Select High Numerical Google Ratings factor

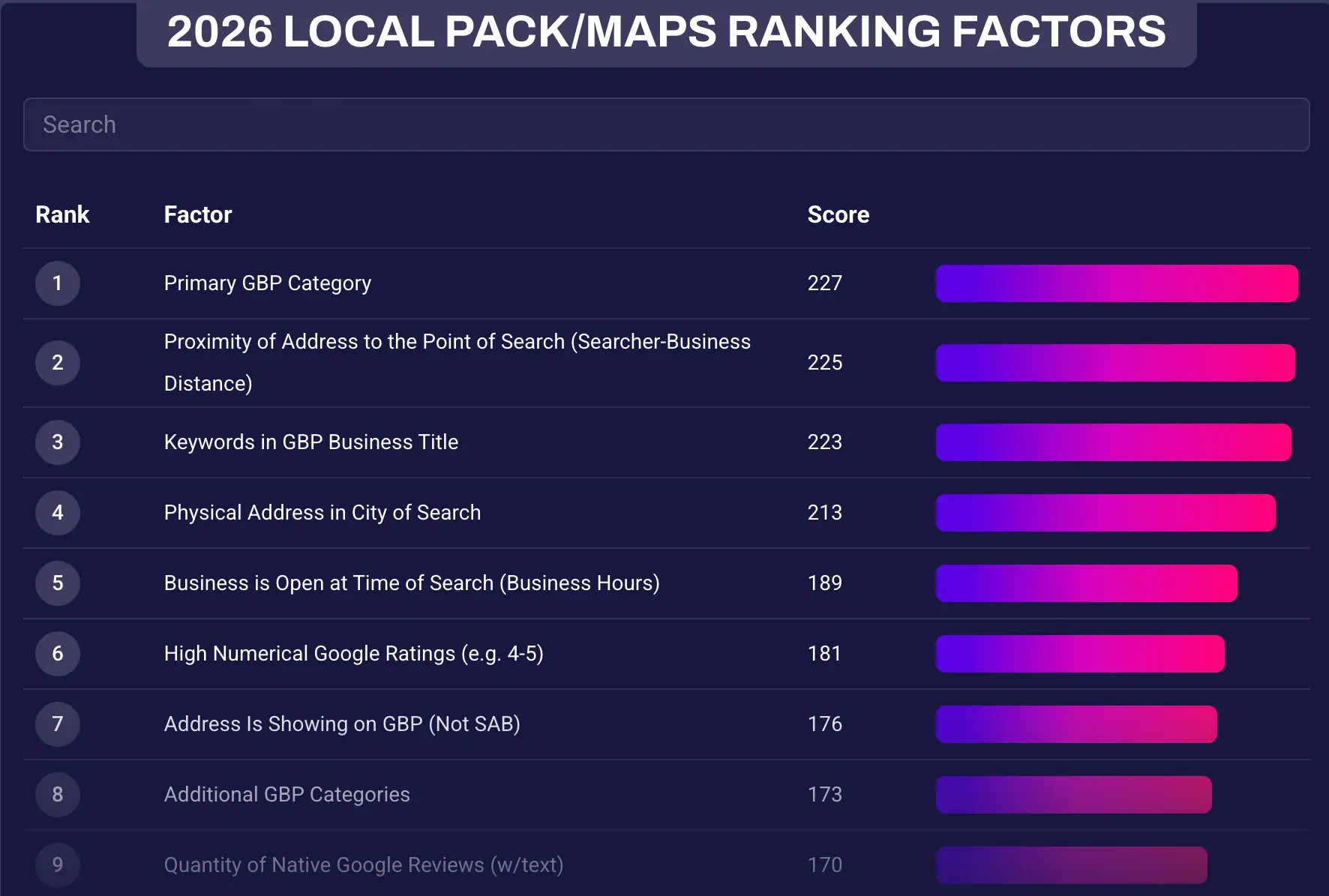point(353,654)
